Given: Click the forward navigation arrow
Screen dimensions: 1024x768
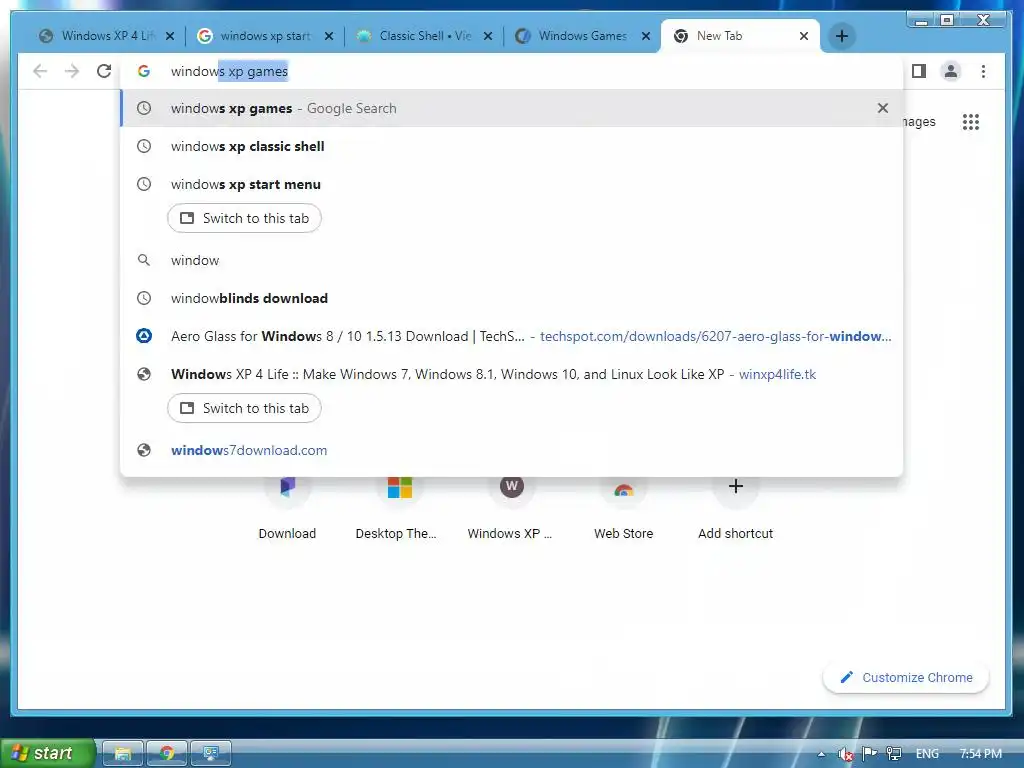Looking at the screenshot, I should pos(72,71).
